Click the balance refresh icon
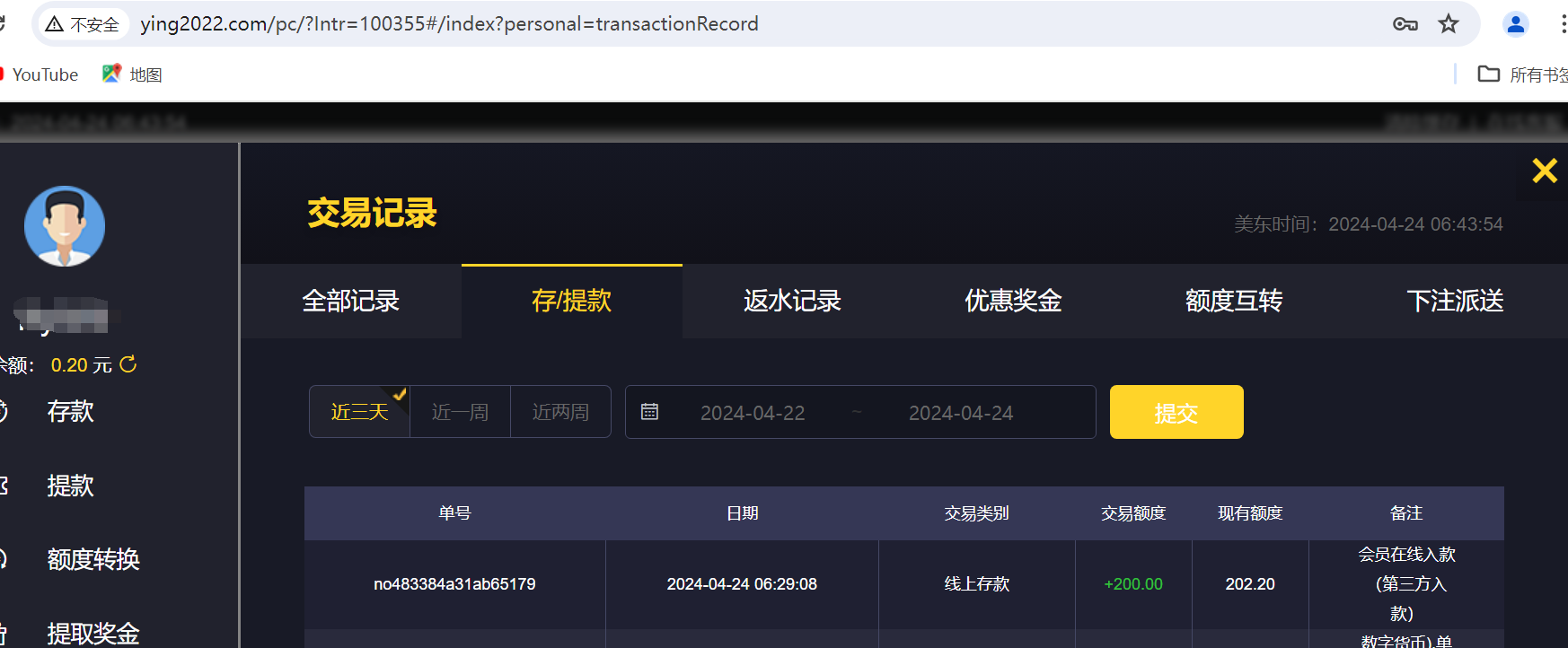 tap(128, 363)
